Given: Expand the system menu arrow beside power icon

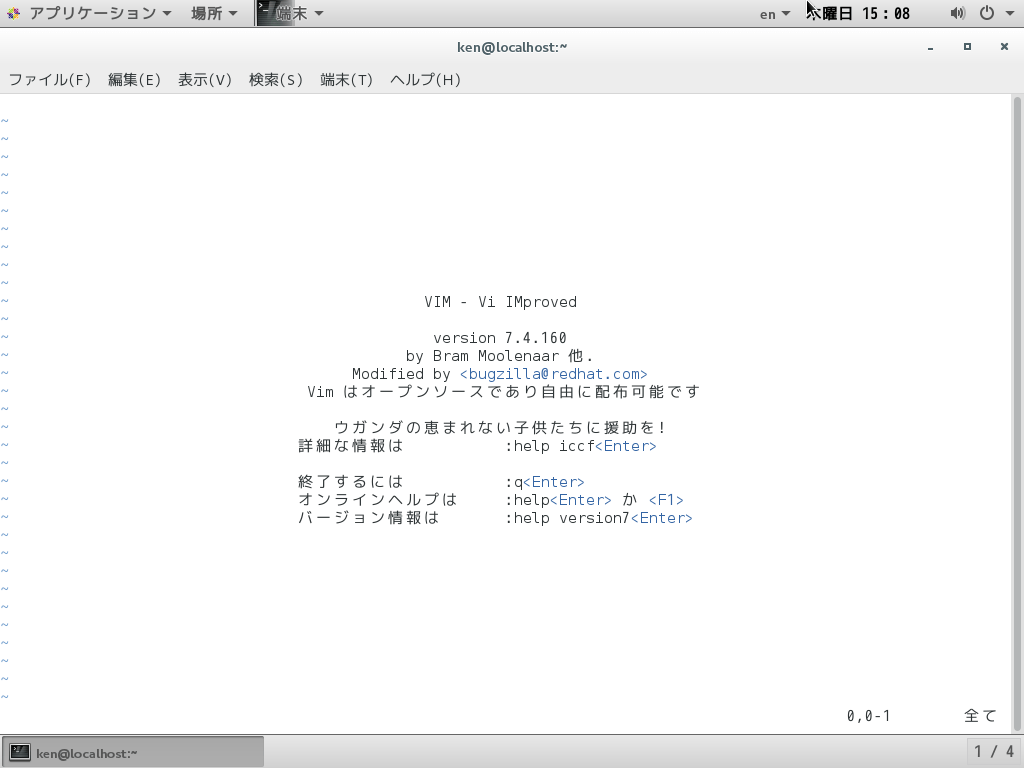Looking at the screenshot, I should [1009, 14].
